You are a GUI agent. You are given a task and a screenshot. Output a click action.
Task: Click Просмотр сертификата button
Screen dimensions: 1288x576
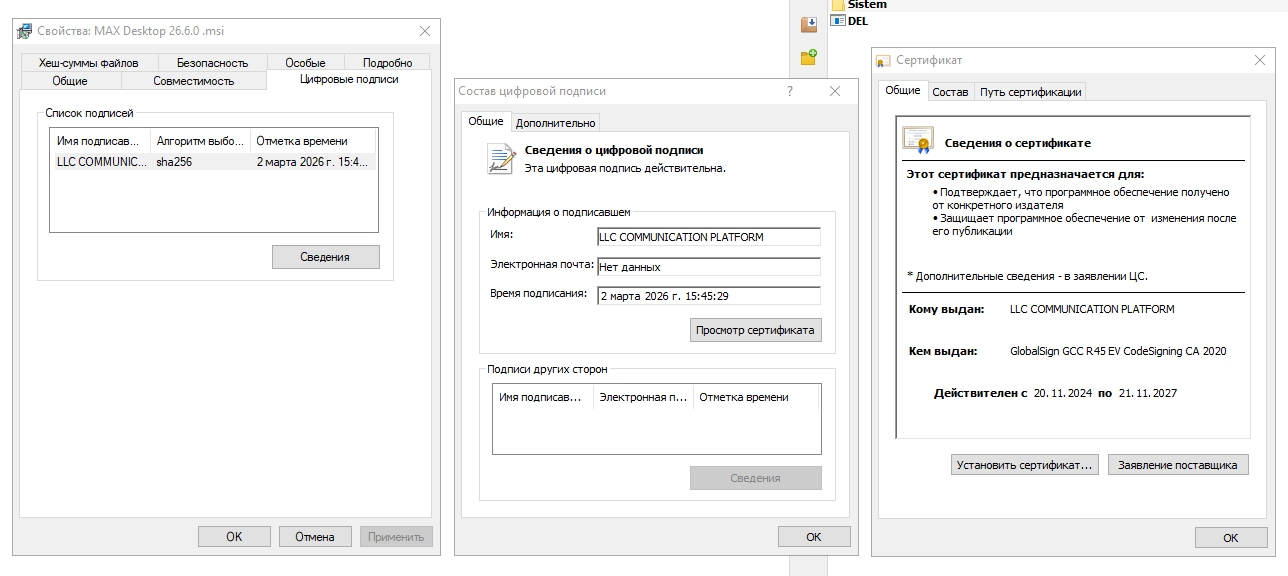click(756, 330)
